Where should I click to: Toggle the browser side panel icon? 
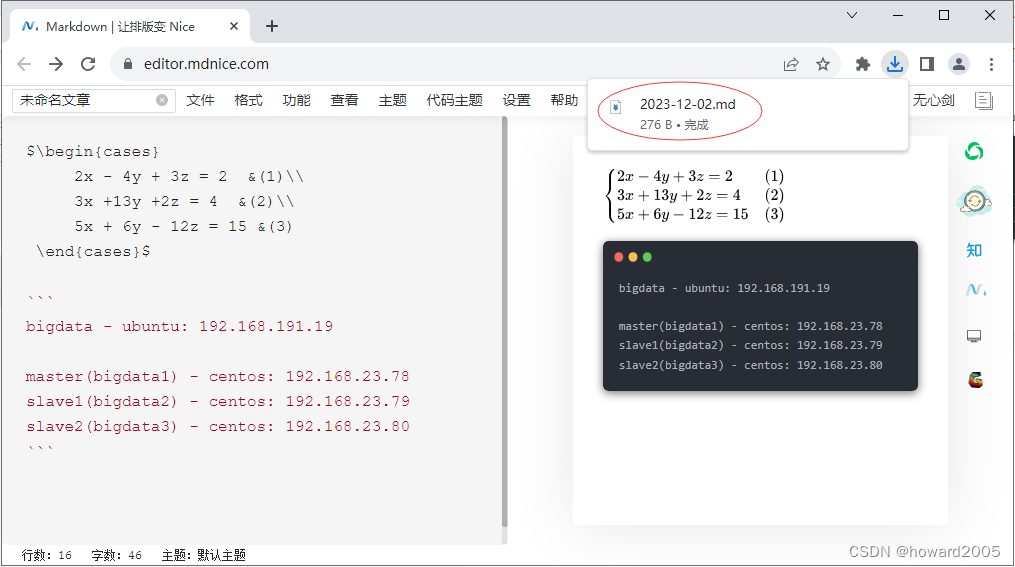coord(927,64)
